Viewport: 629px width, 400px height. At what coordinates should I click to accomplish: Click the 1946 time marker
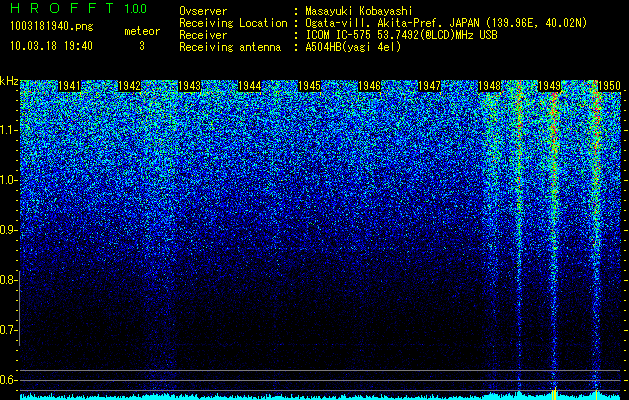pos(369,86)
